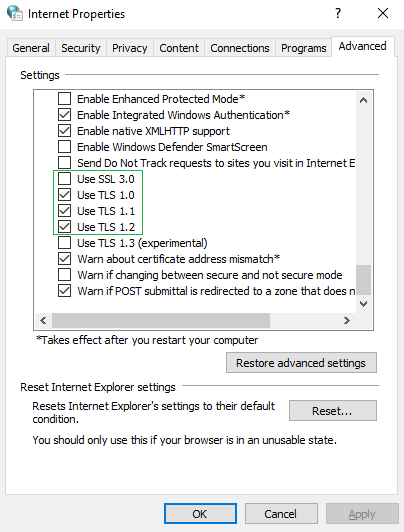The width and height of the screenshot is (404, 532).
Task: Click the Reset... button
Action: [333, 411]
